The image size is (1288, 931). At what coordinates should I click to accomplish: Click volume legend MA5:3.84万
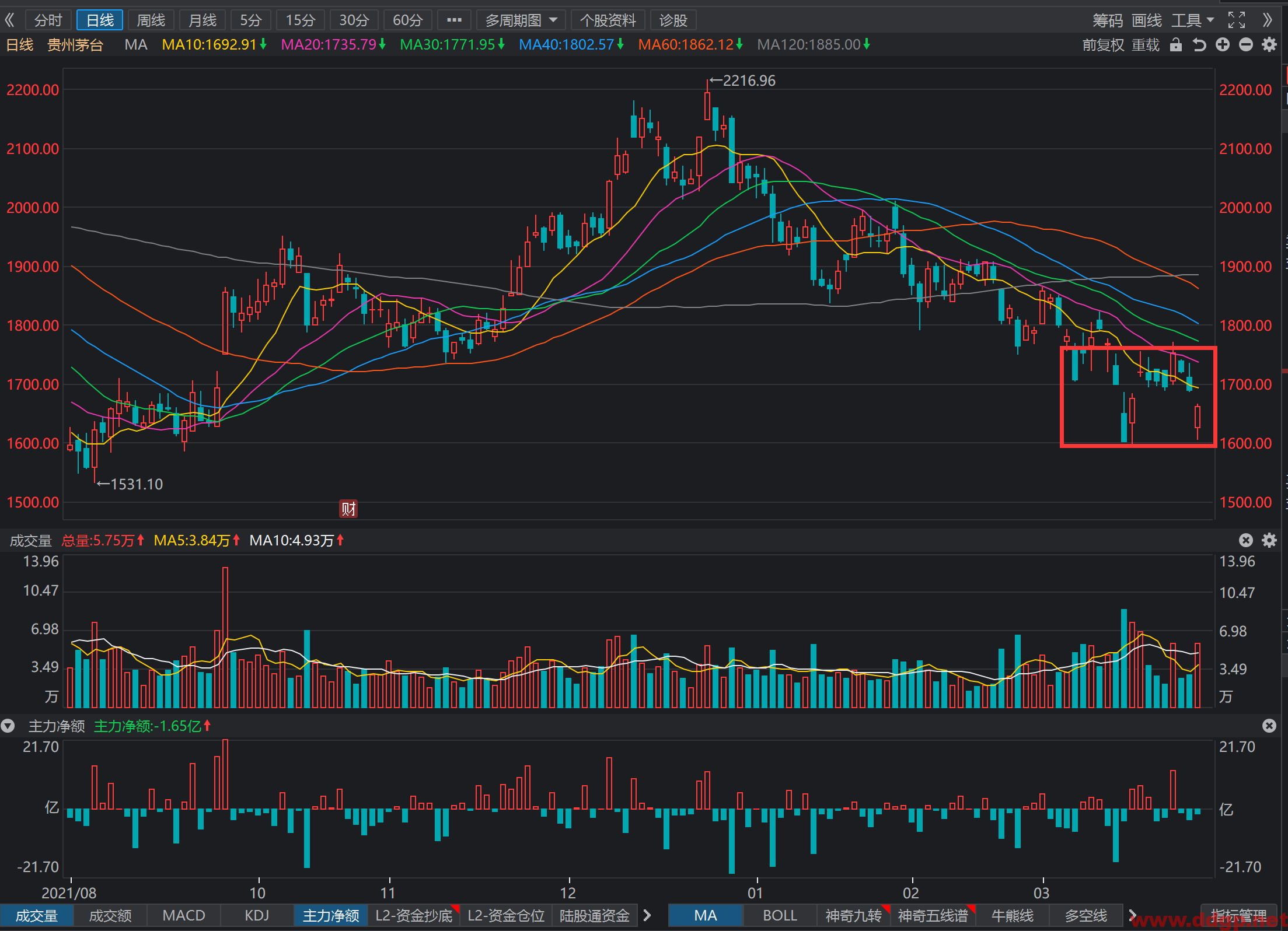[x=192, y=541]
